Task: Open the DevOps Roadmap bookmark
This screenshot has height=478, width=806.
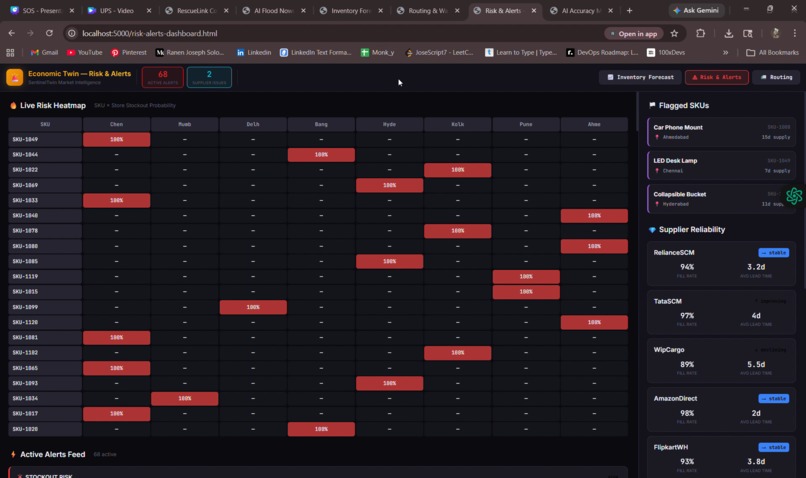Action: click(x=602, y=52)
